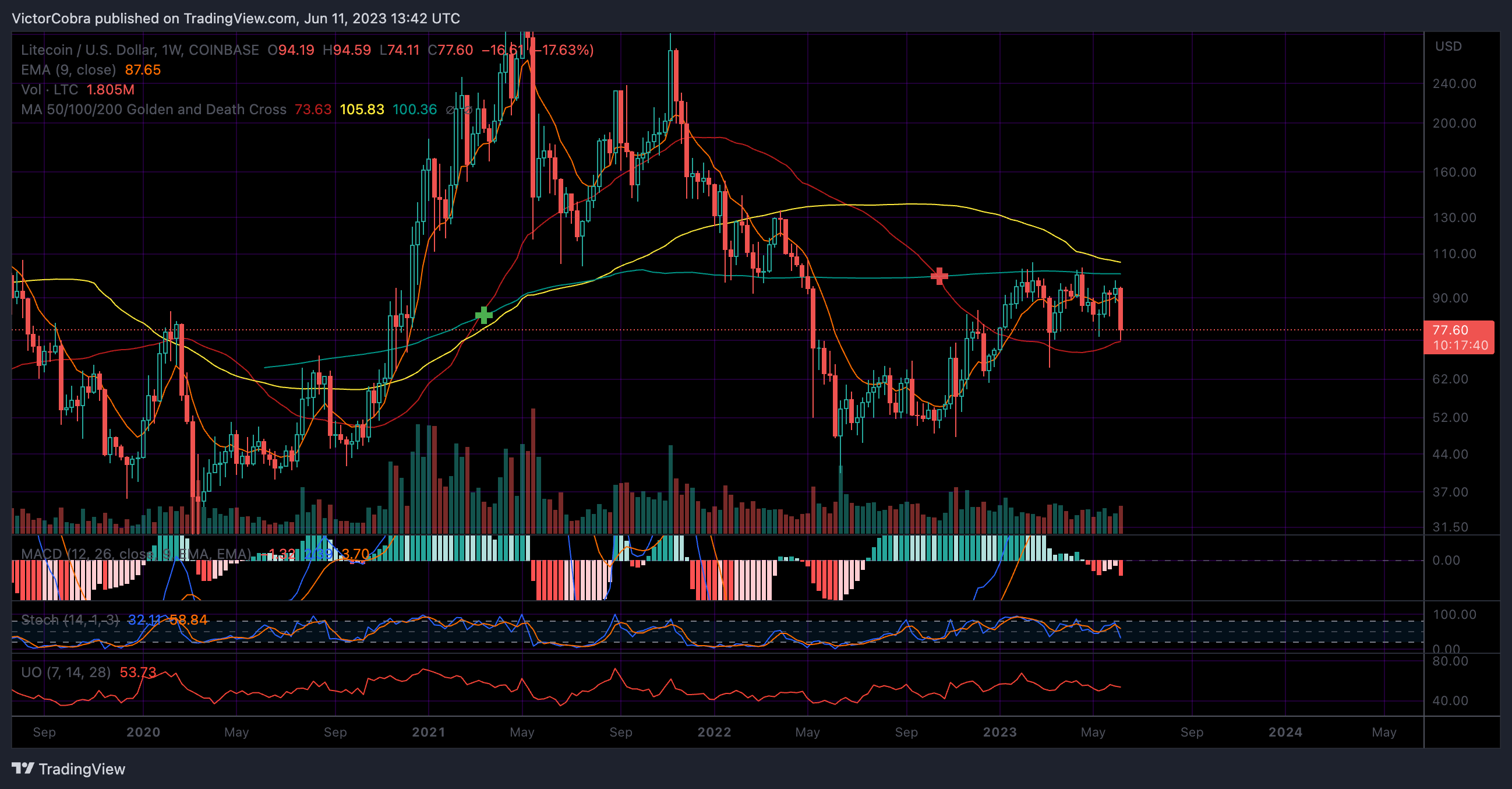Click the 80.00 UO axis label
1512x789 pixels.
click(1450, 661)
